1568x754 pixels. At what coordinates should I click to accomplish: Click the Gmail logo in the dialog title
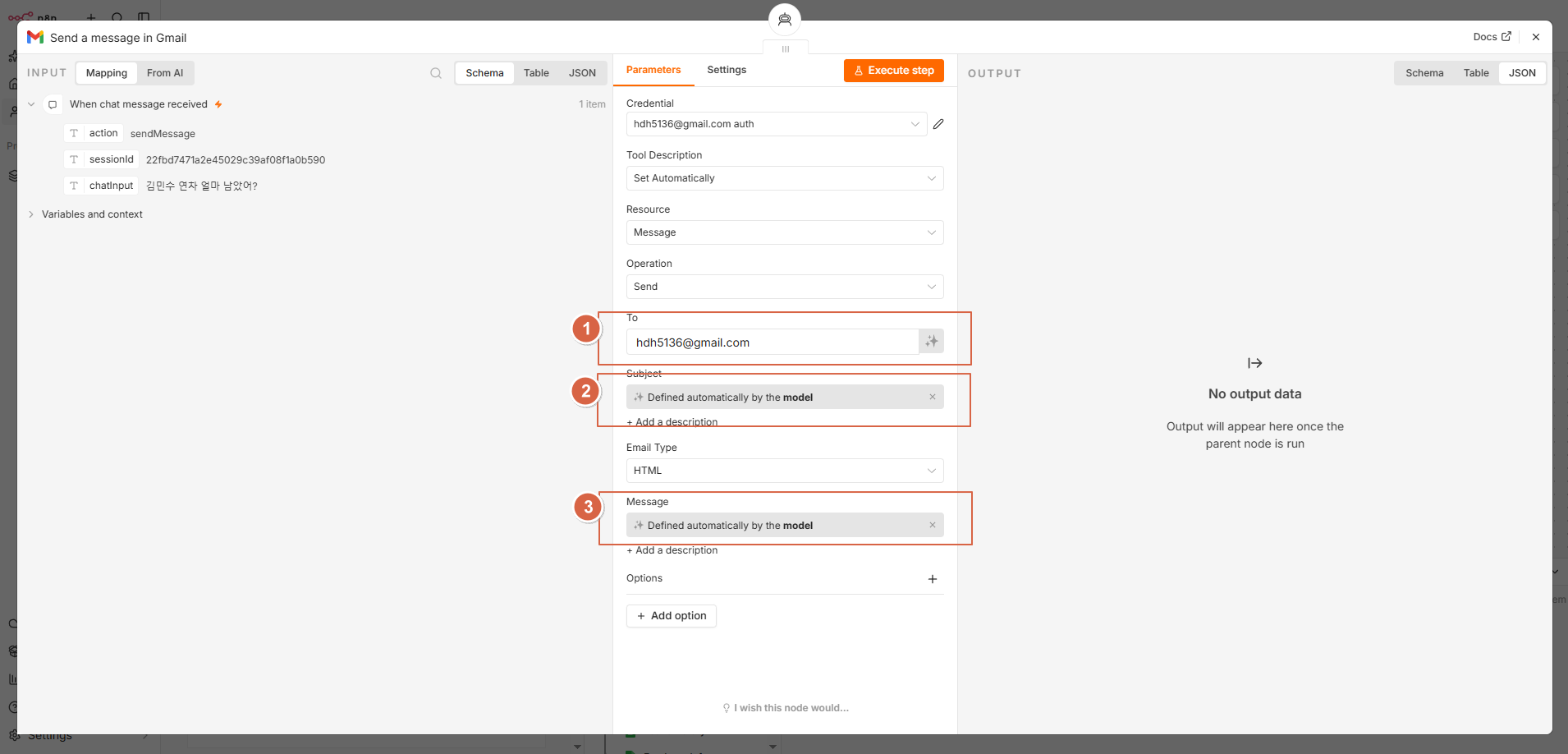(x=35, y=37)
